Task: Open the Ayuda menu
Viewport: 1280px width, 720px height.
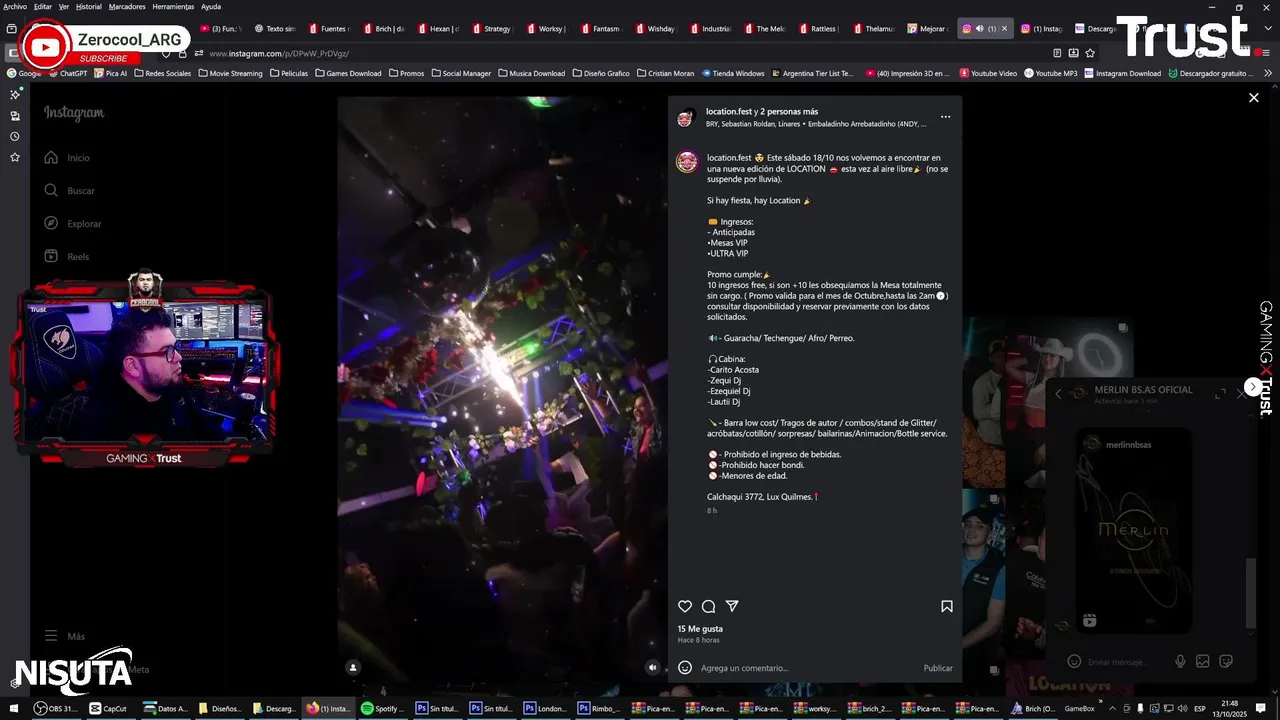Action: 211,6
